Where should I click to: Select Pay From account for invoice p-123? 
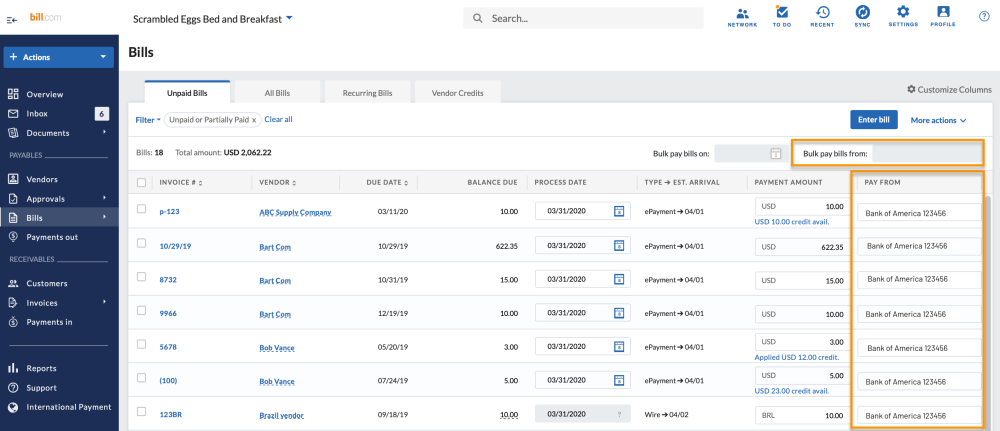919,212
